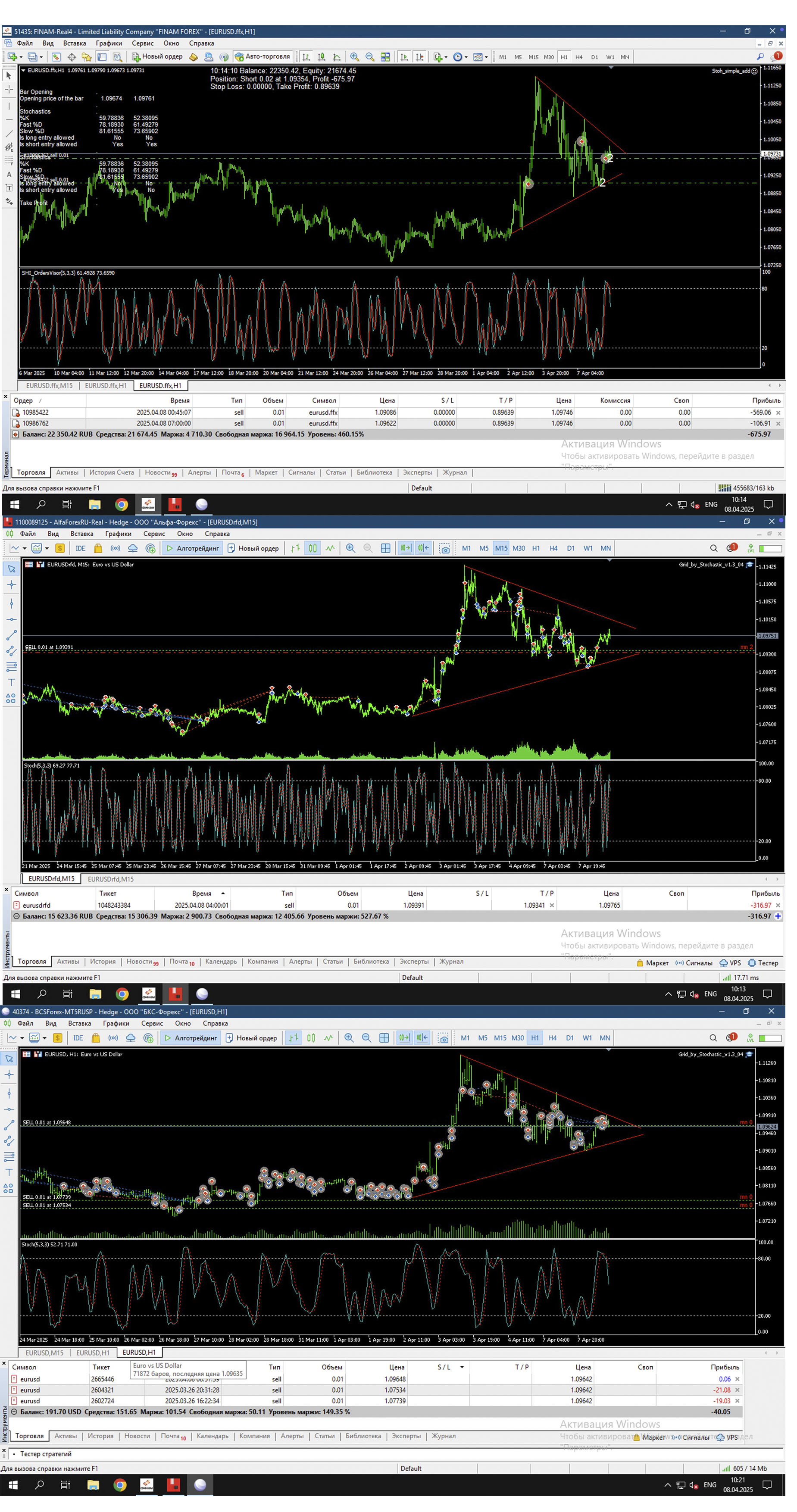Open File Explorer from first taskbar
The width and height of the screenshot is (797, 1512).
(94, 506)
